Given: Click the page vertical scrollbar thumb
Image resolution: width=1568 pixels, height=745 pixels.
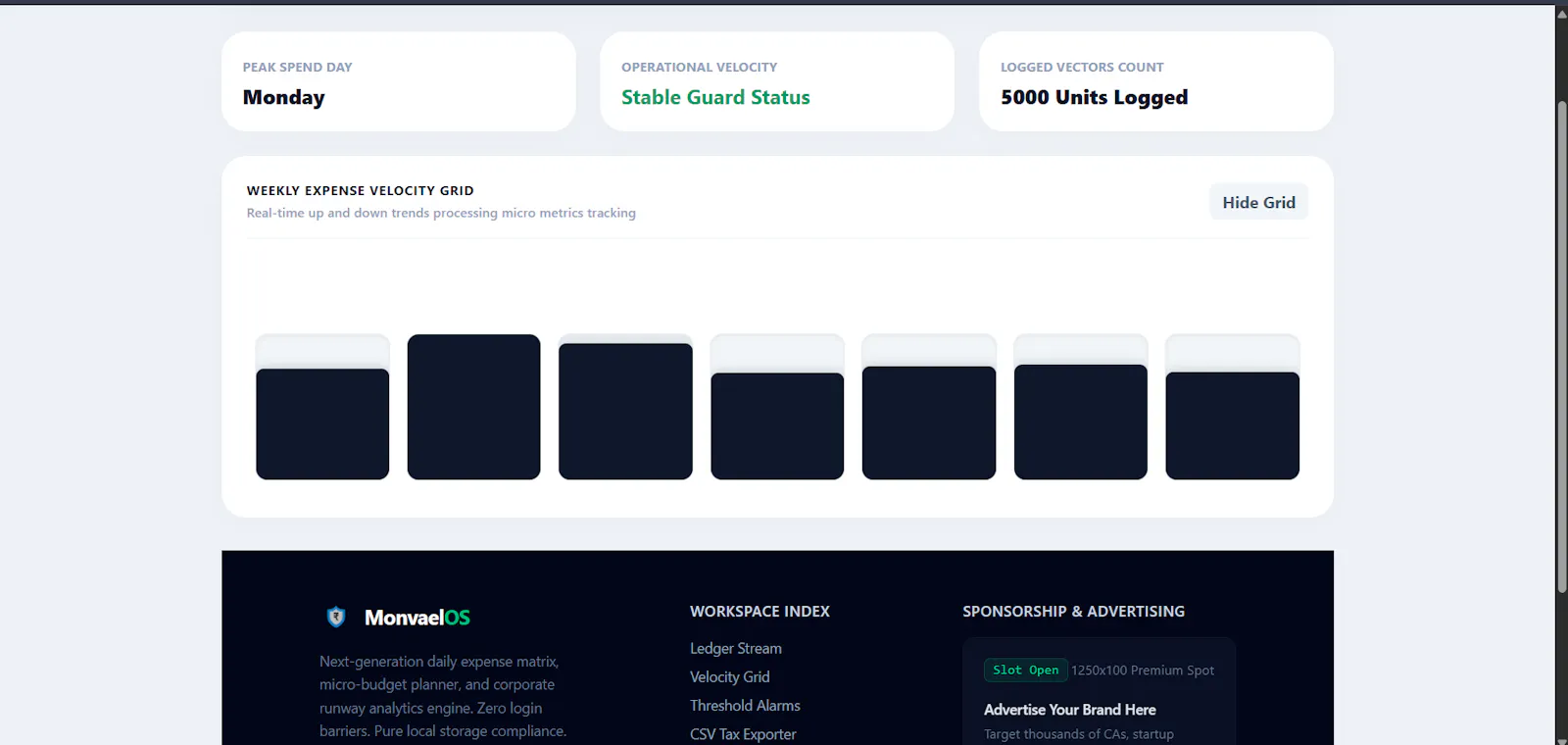Looking at the screenshot, I should [1562, 346].
